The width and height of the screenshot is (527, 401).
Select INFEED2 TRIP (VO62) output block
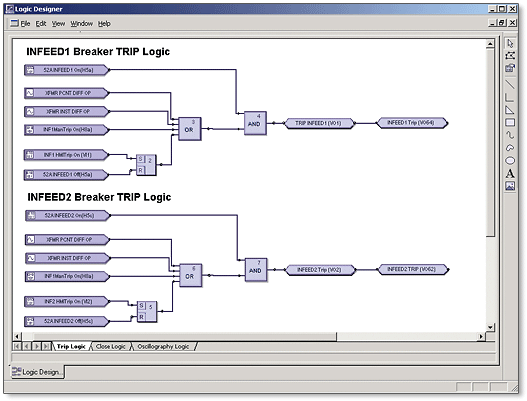tap(413, 269)
